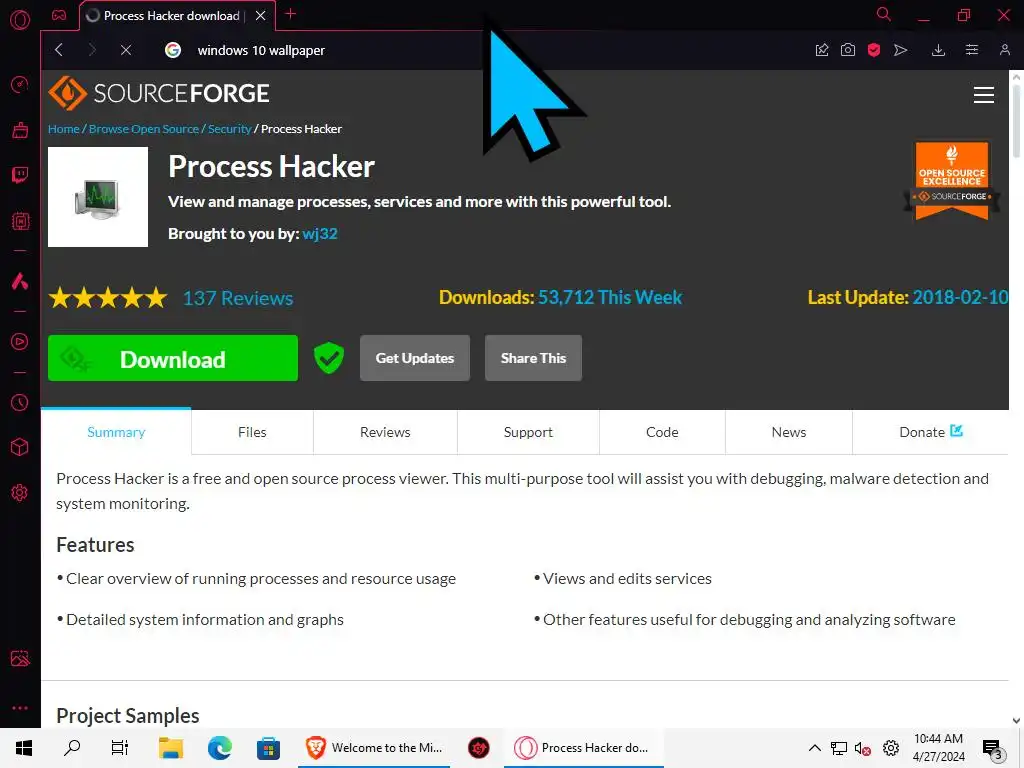
Task: Open the browser downloads icon
Action: (938, 50)
